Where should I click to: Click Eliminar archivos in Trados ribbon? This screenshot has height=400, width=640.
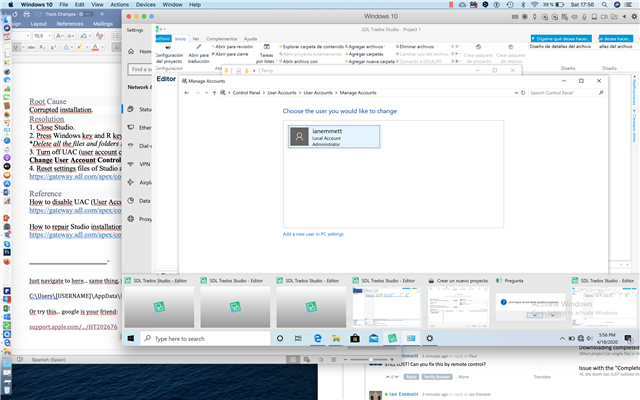pos(415,47)
